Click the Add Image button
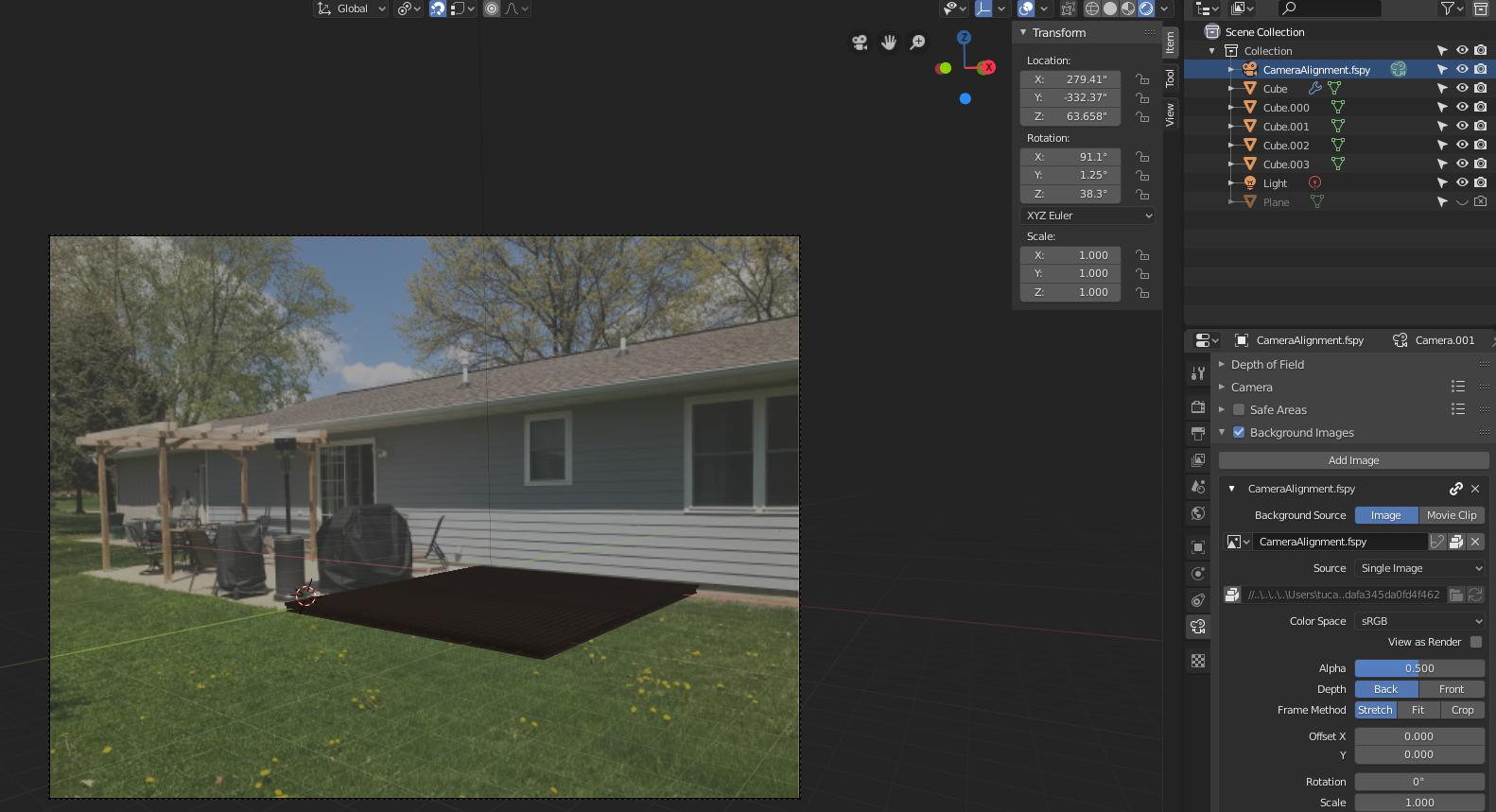 coord(1353,460)
